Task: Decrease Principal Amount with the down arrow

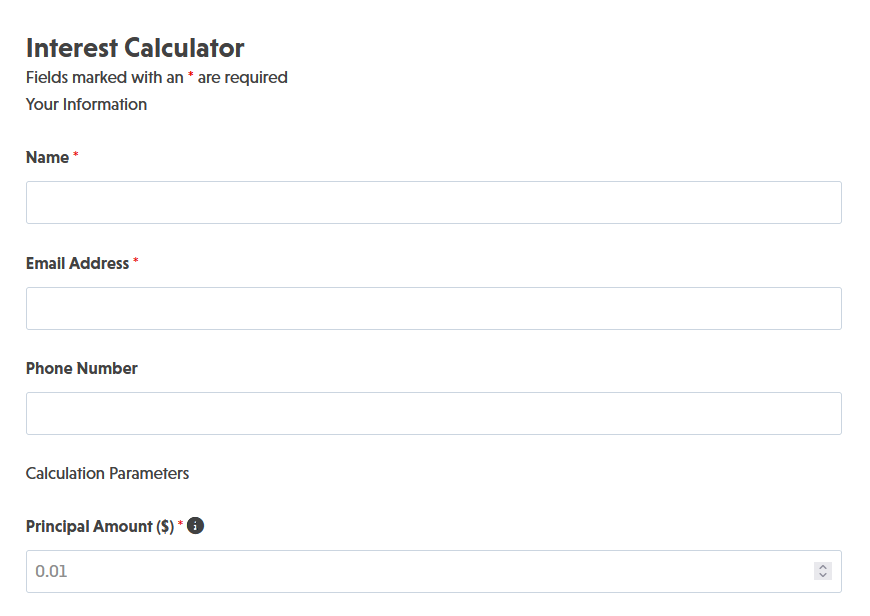Action: coord(823,576)
